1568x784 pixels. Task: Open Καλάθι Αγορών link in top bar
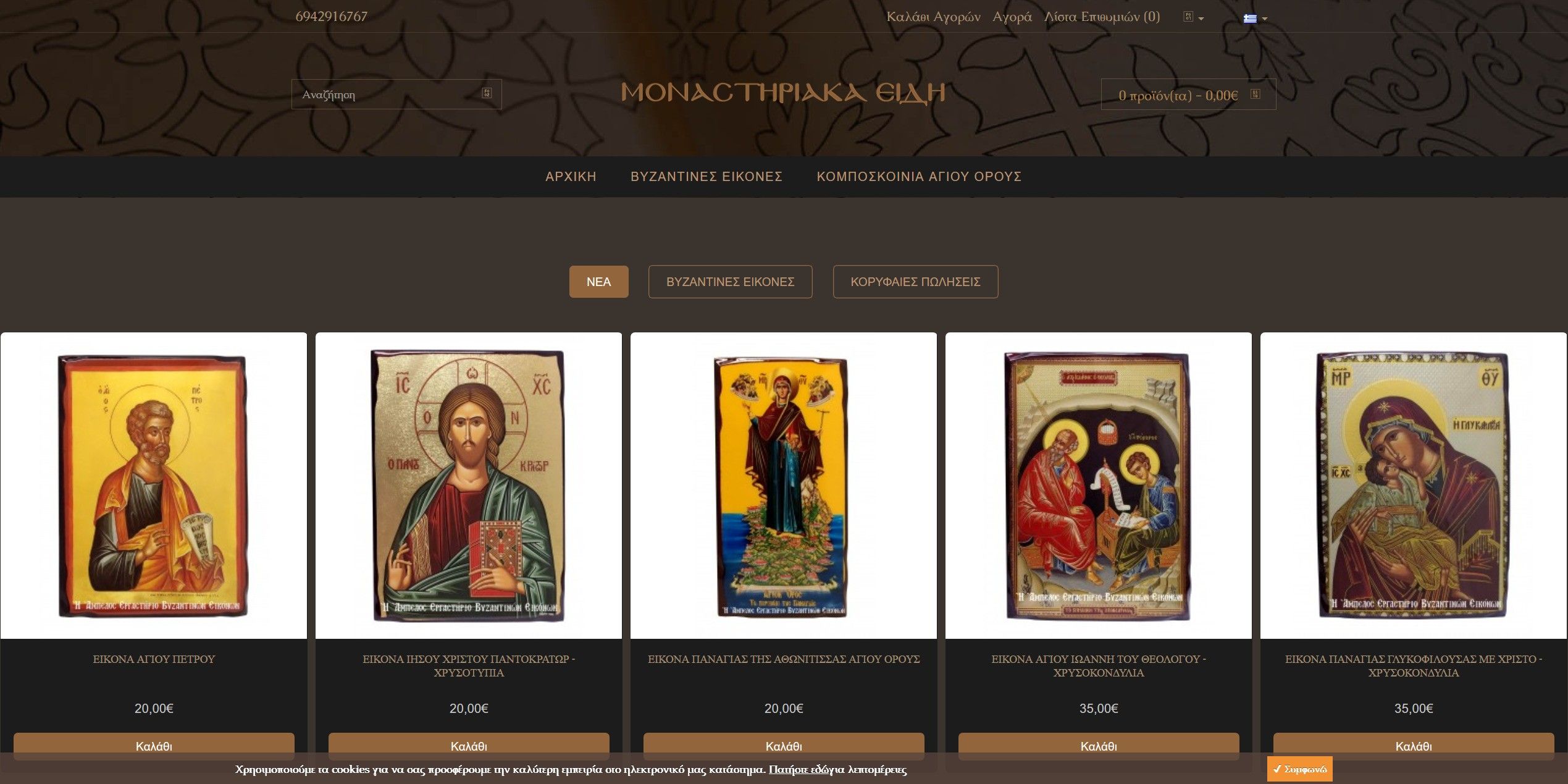tap(933, 17)
